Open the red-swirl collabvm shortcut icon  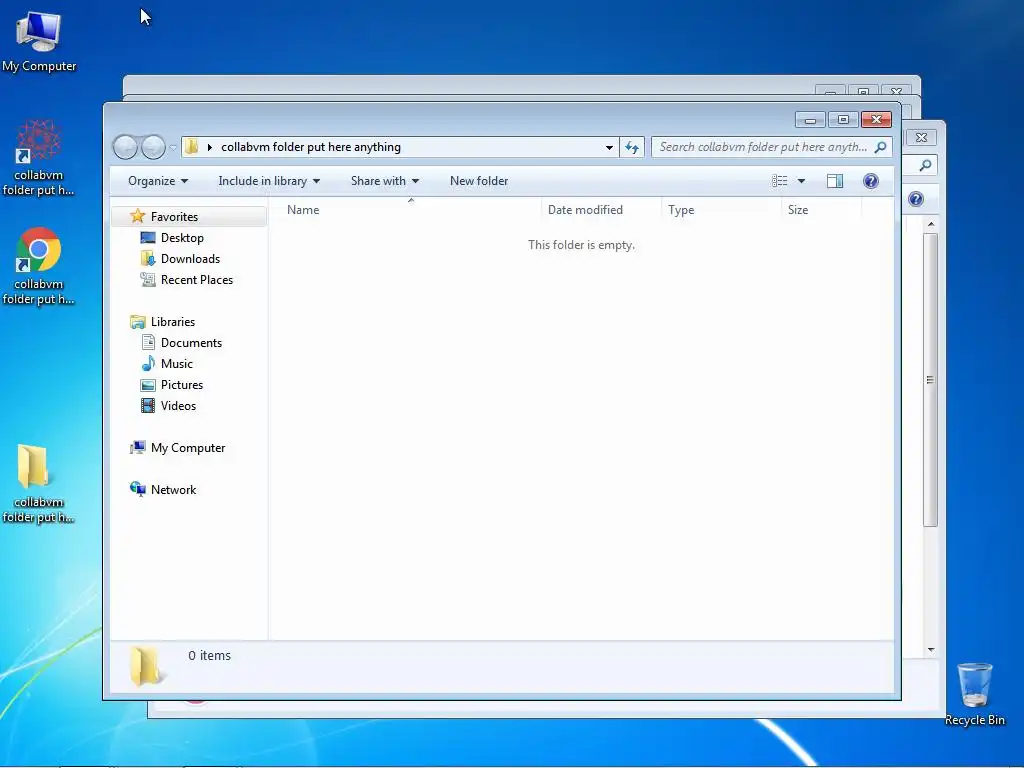coord(39,157)
